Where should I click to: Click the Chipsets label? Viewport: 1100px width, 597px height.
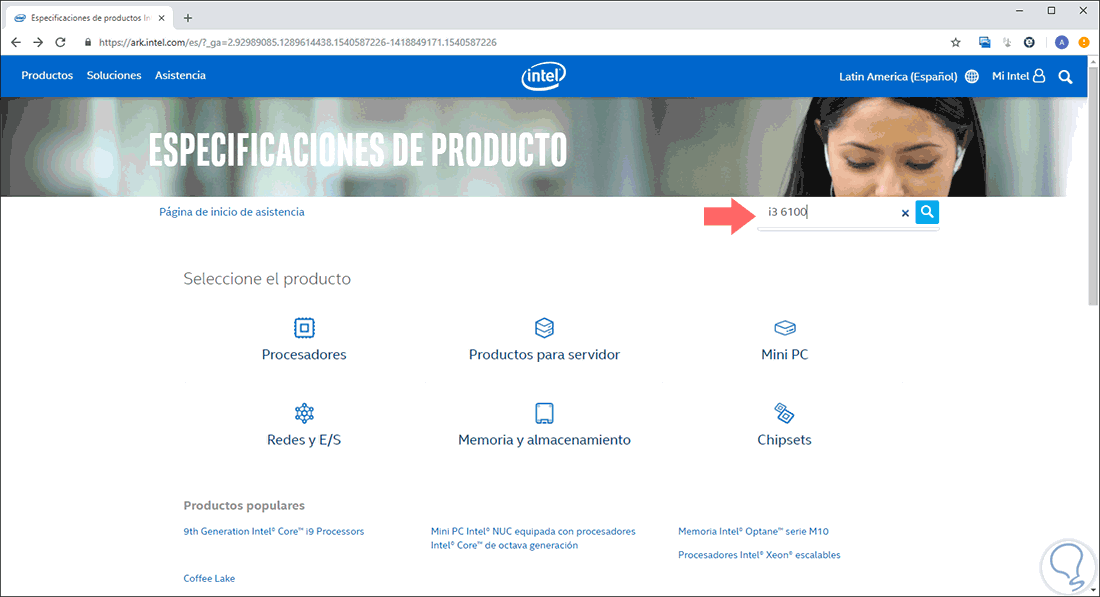[784, 440]
